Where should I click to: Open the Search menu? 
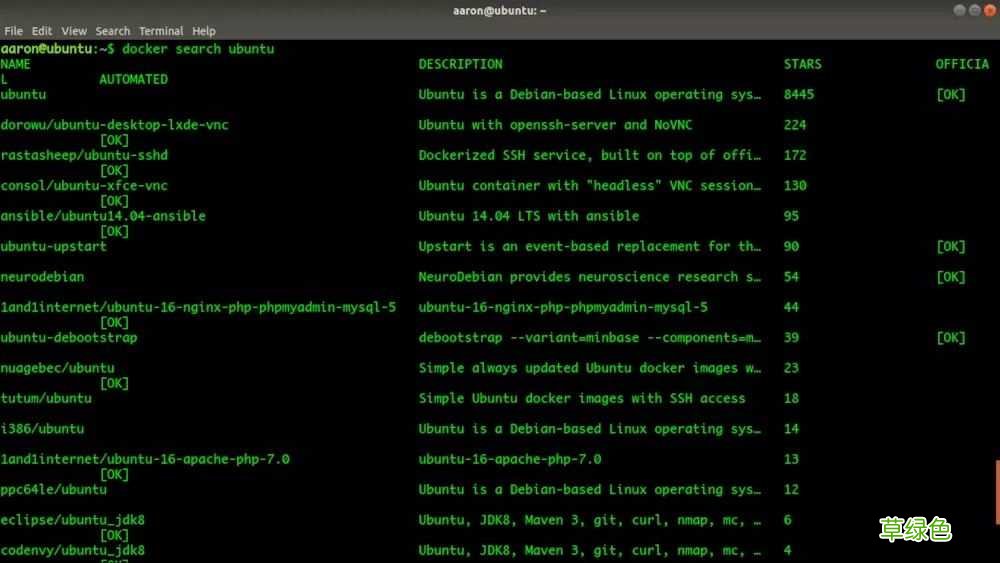tap(113, 31)
